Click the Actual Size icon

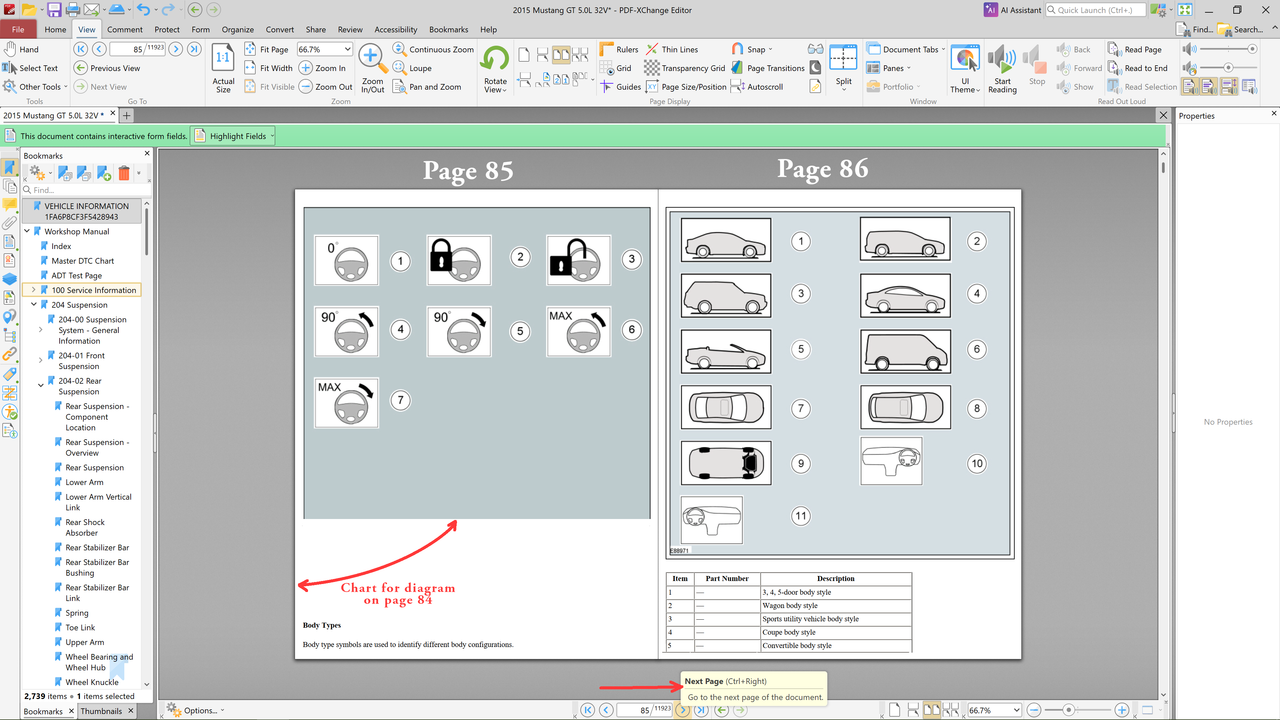tap(224, 69)
